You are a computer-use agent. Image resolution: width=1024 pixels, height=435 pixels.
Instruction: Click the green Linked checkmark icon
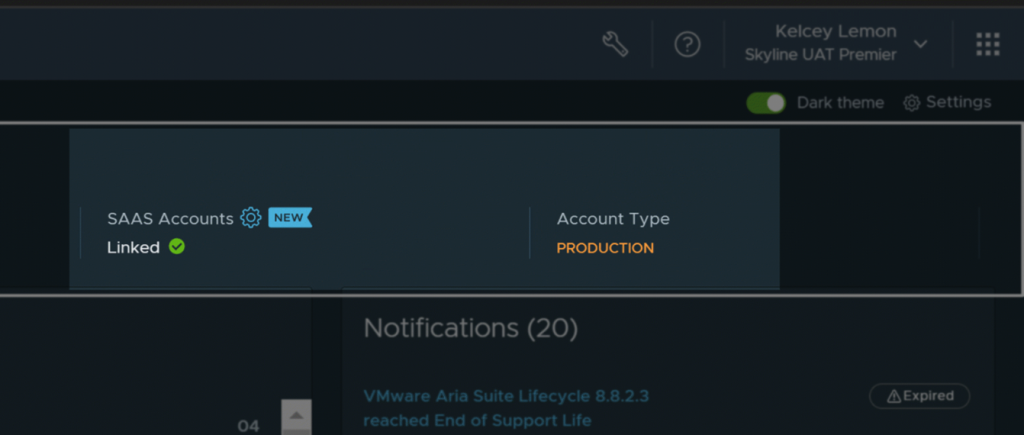(177, 247)
